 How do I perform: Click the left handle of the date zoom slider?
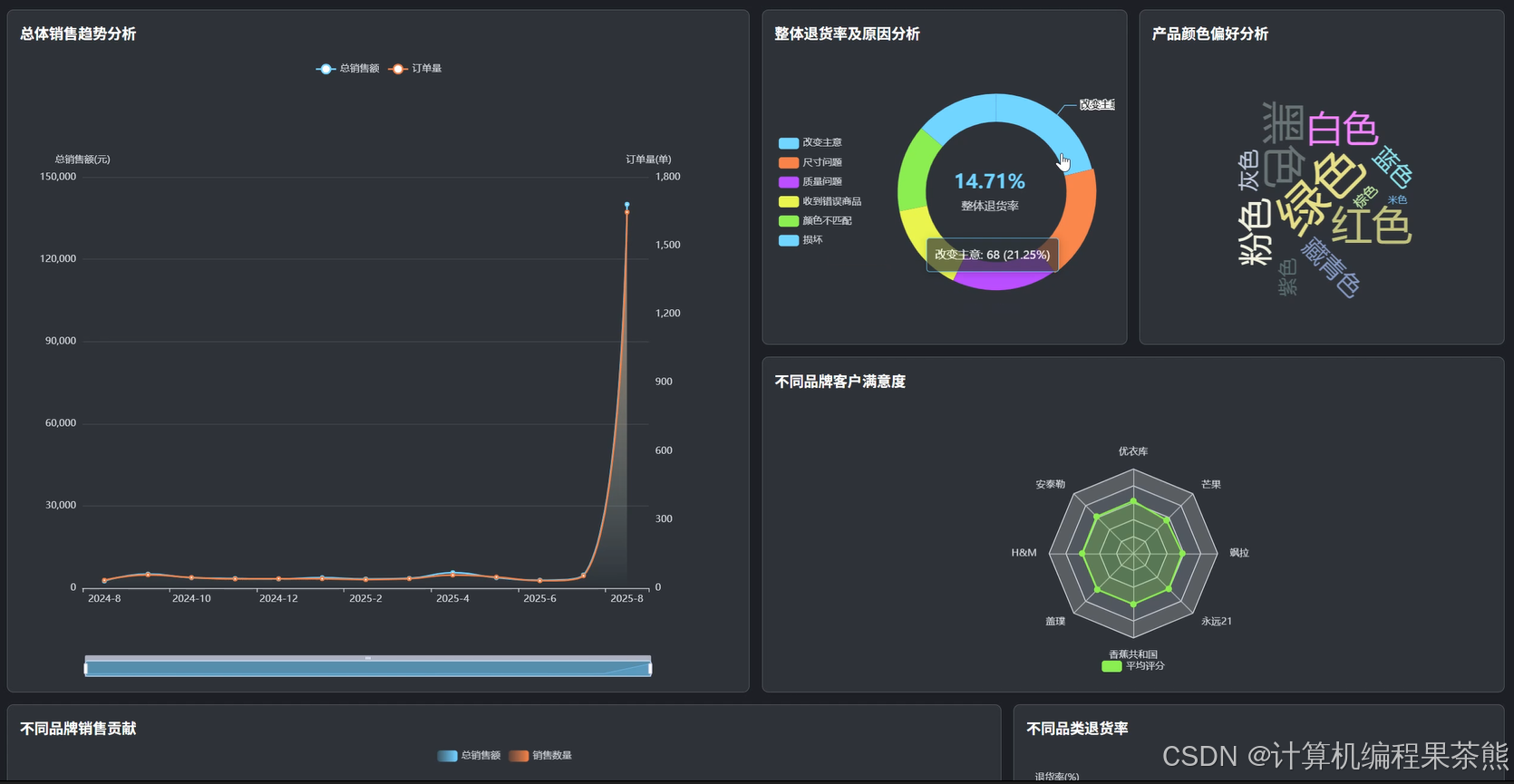pyautogui.click(x=86, y=669)
